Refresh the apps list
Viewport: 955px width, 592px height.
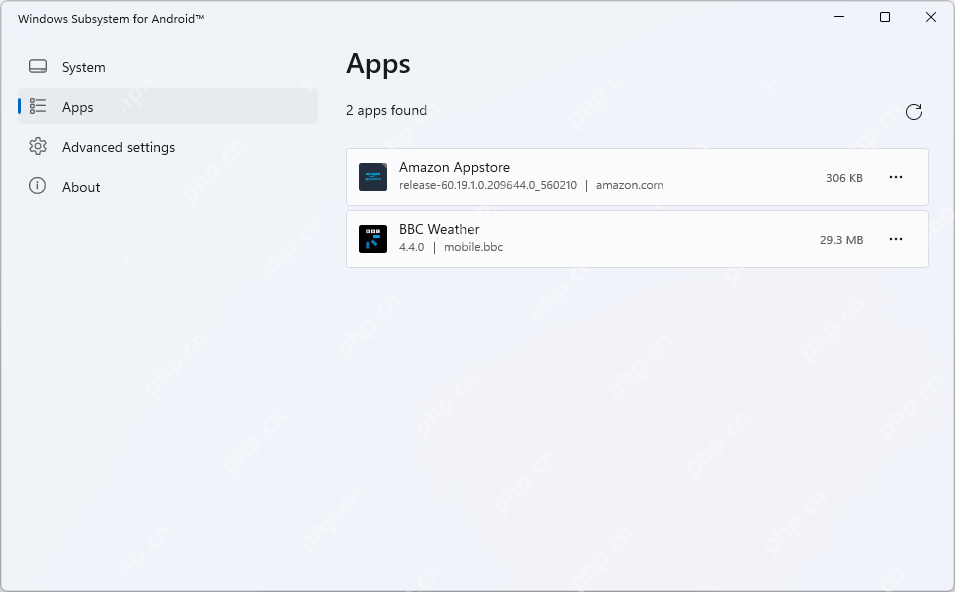coord(914,111)
